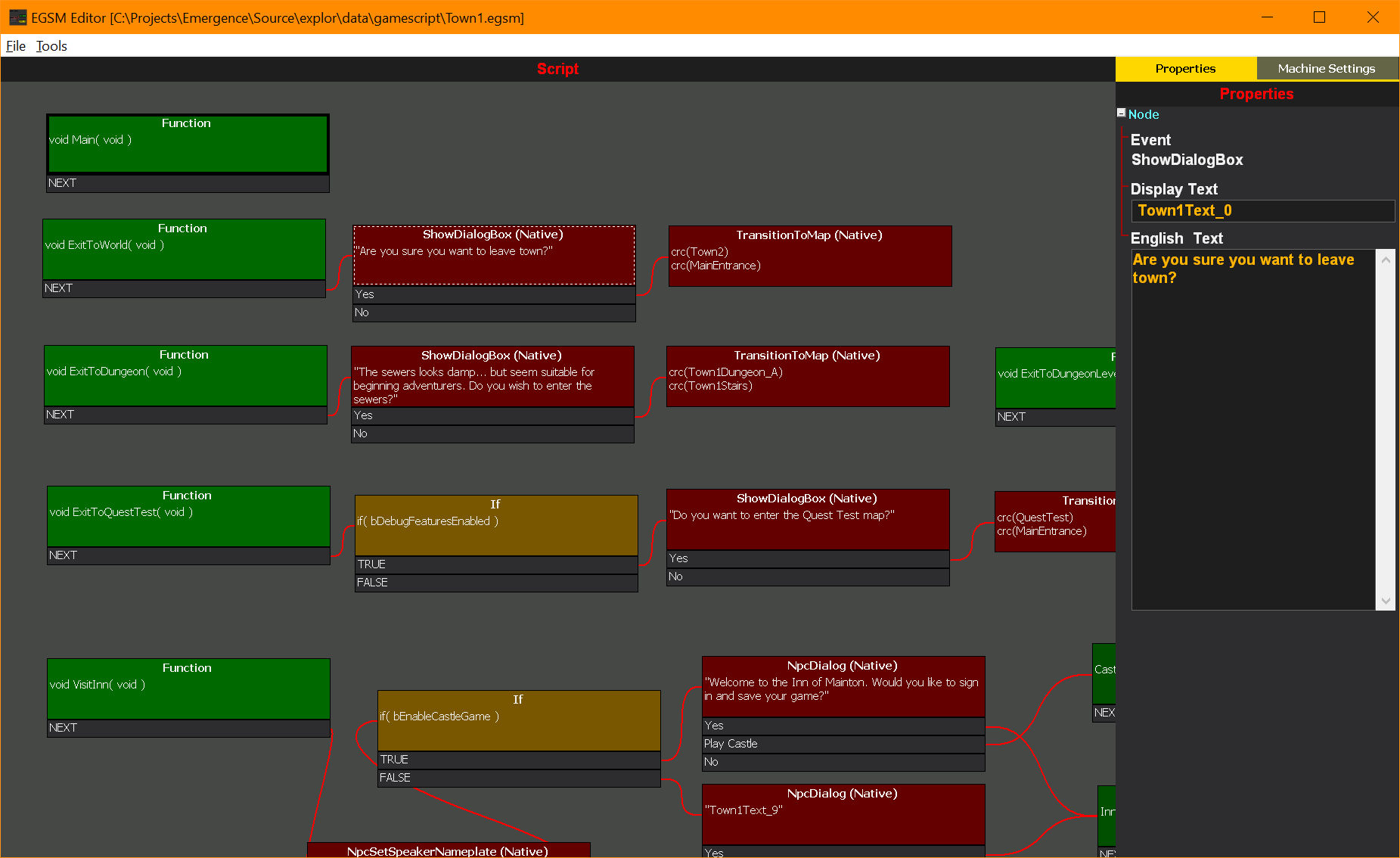Click the Display Text field Town1Text_0
The width and height of the screenshot is (1400, 858).
coord(1262,211)
